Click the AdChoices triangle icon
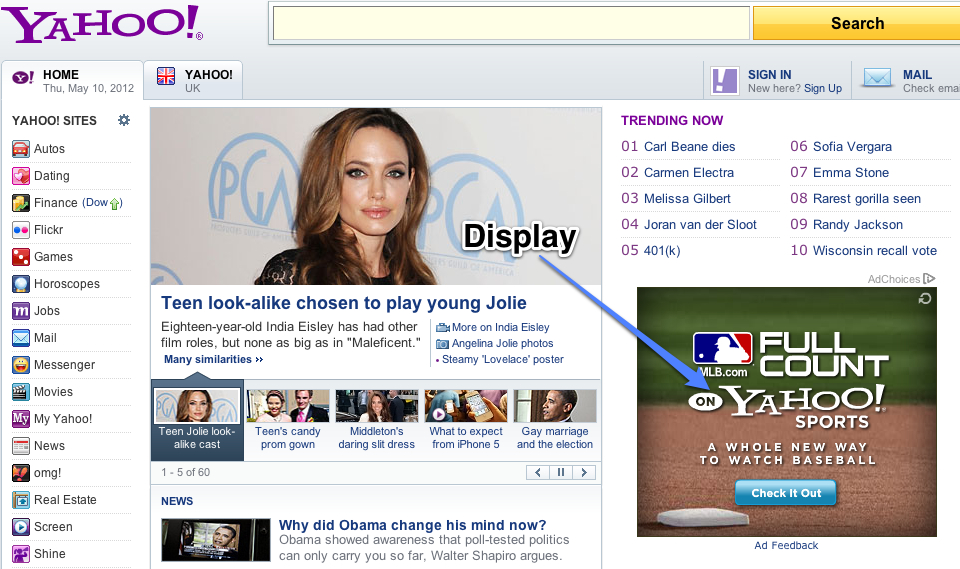Viewport: 960px width, 569px height. pos(929,279)
